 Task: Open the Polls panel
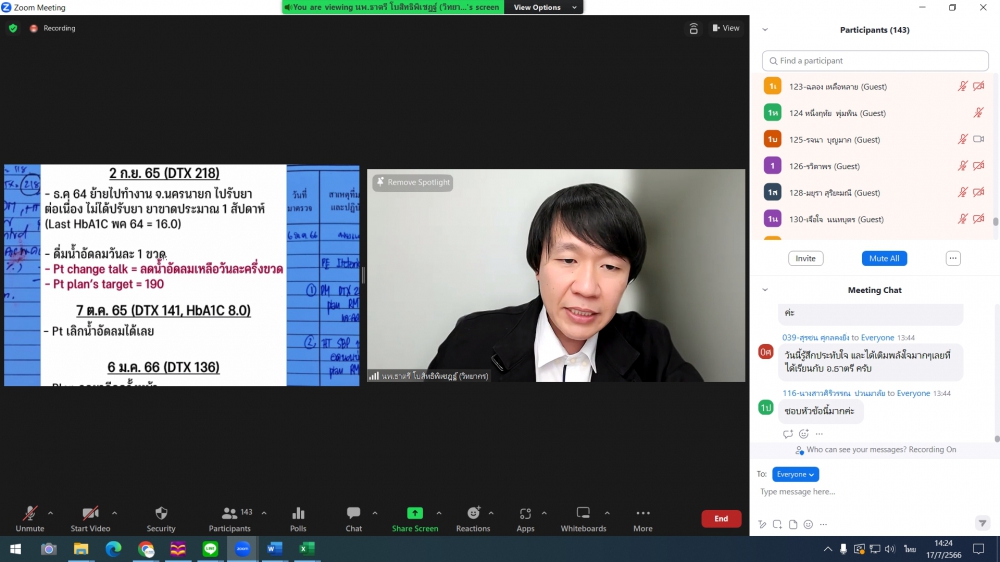pyautogui.click(x=298, y=518)
